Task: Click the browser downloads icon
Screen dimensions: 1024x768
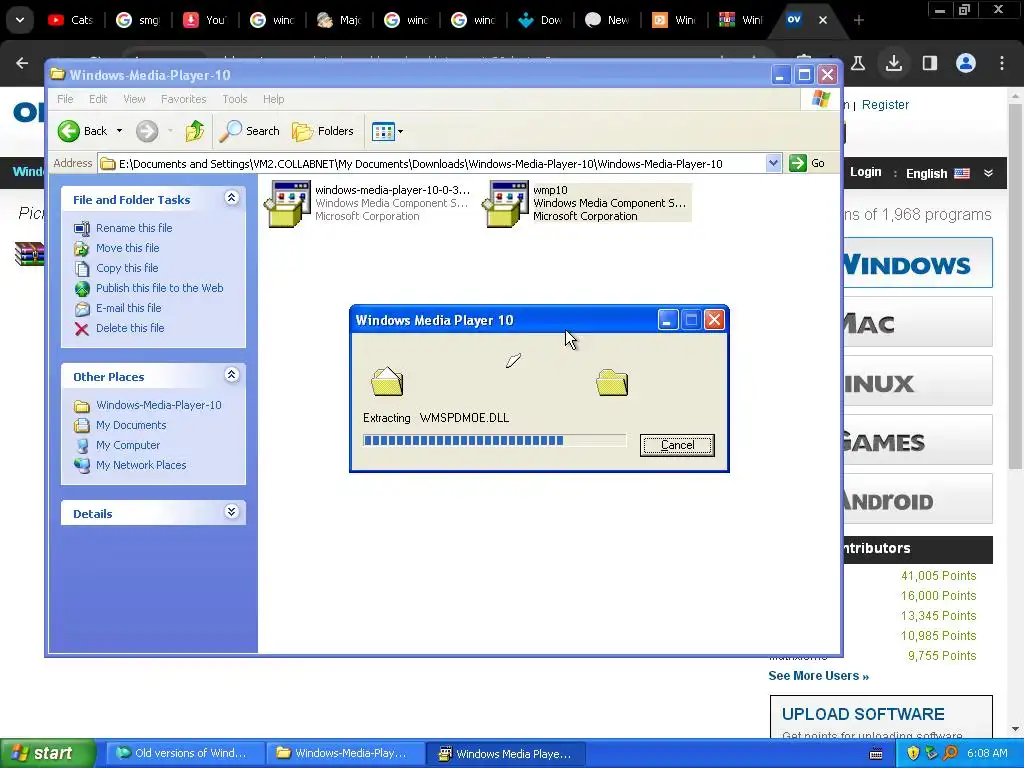Action: point(893,63)
